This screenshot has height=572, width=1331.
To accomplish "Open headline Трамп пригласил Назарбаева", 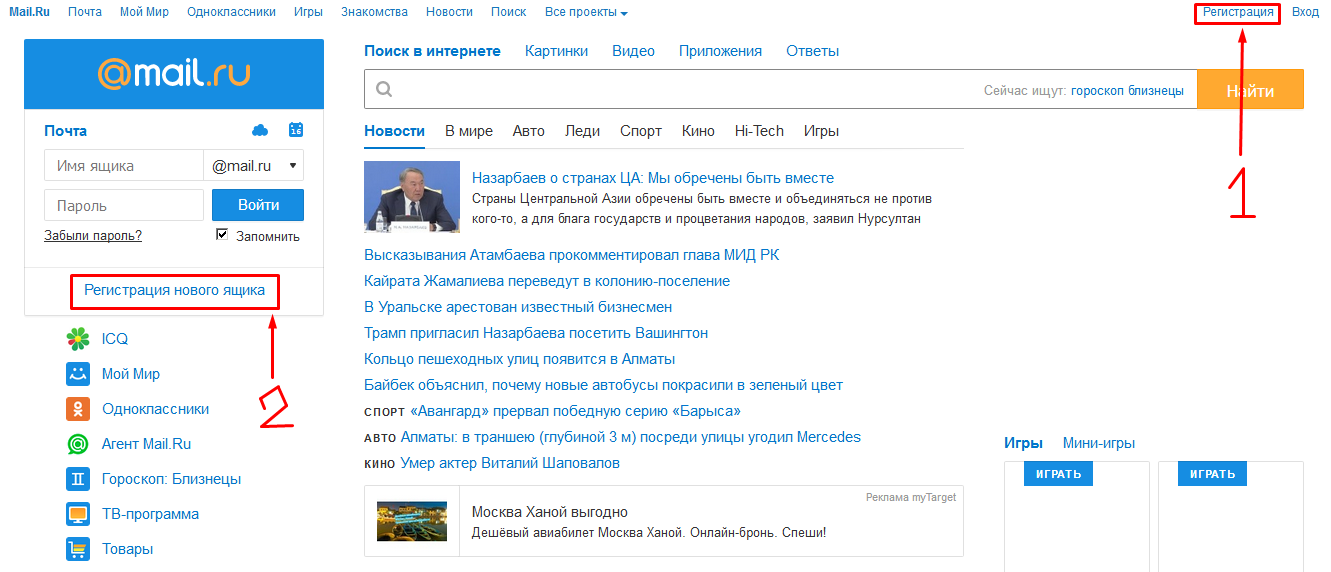I will click(536, 333).
